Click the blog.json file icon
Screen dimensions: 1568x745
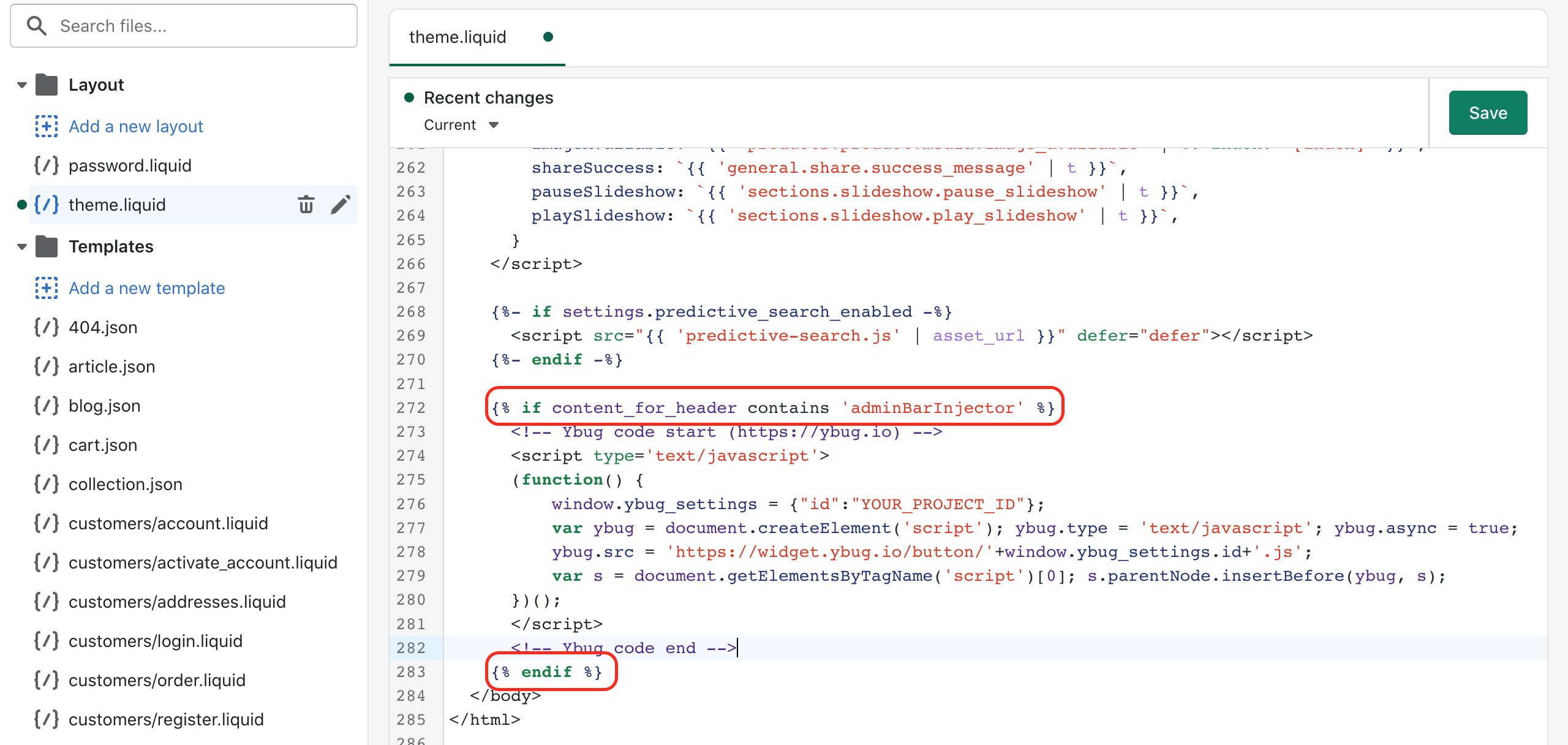[x=47, y=406]
